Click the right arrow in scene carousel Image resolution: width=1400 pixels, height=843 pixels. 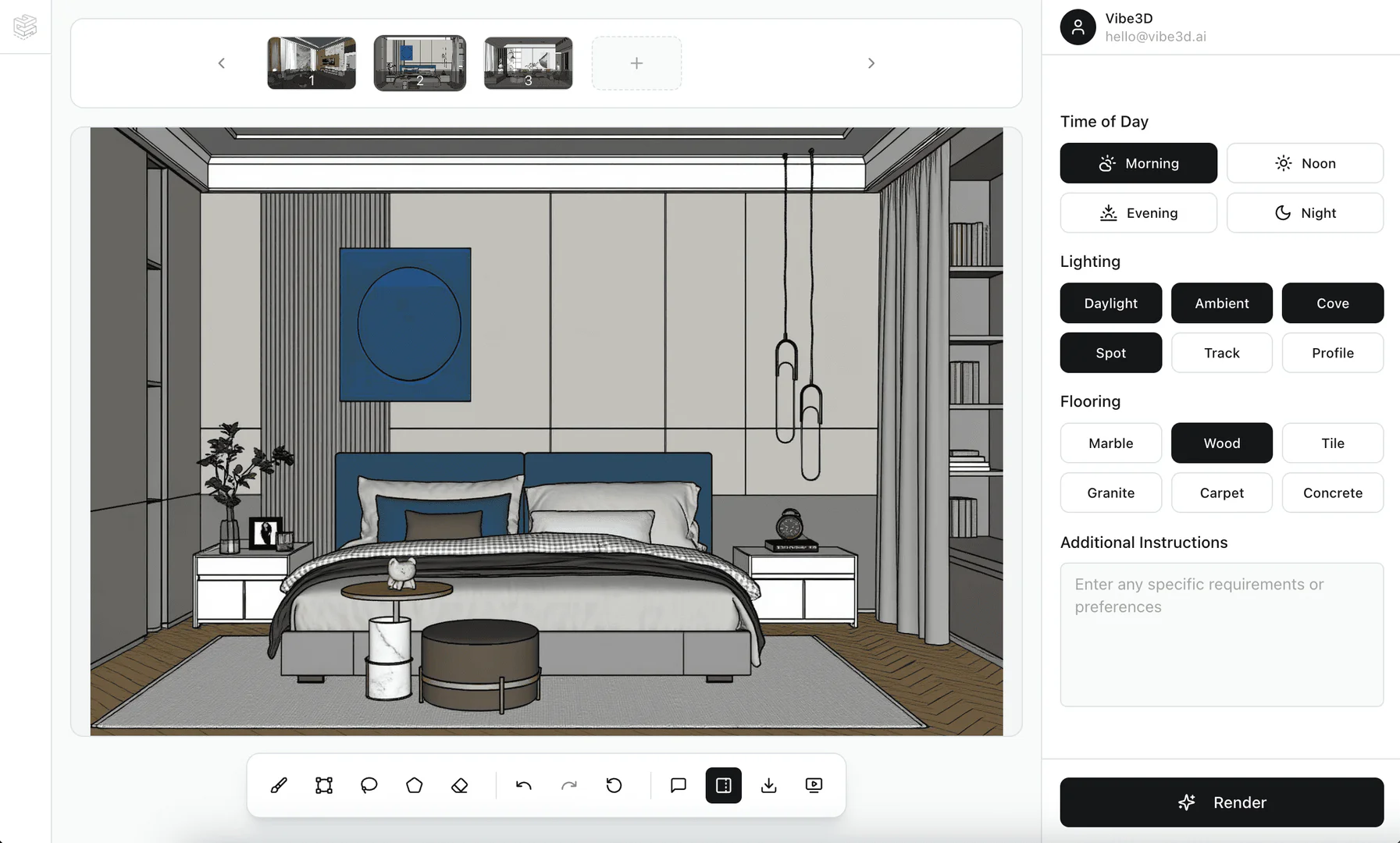(871, 62)
